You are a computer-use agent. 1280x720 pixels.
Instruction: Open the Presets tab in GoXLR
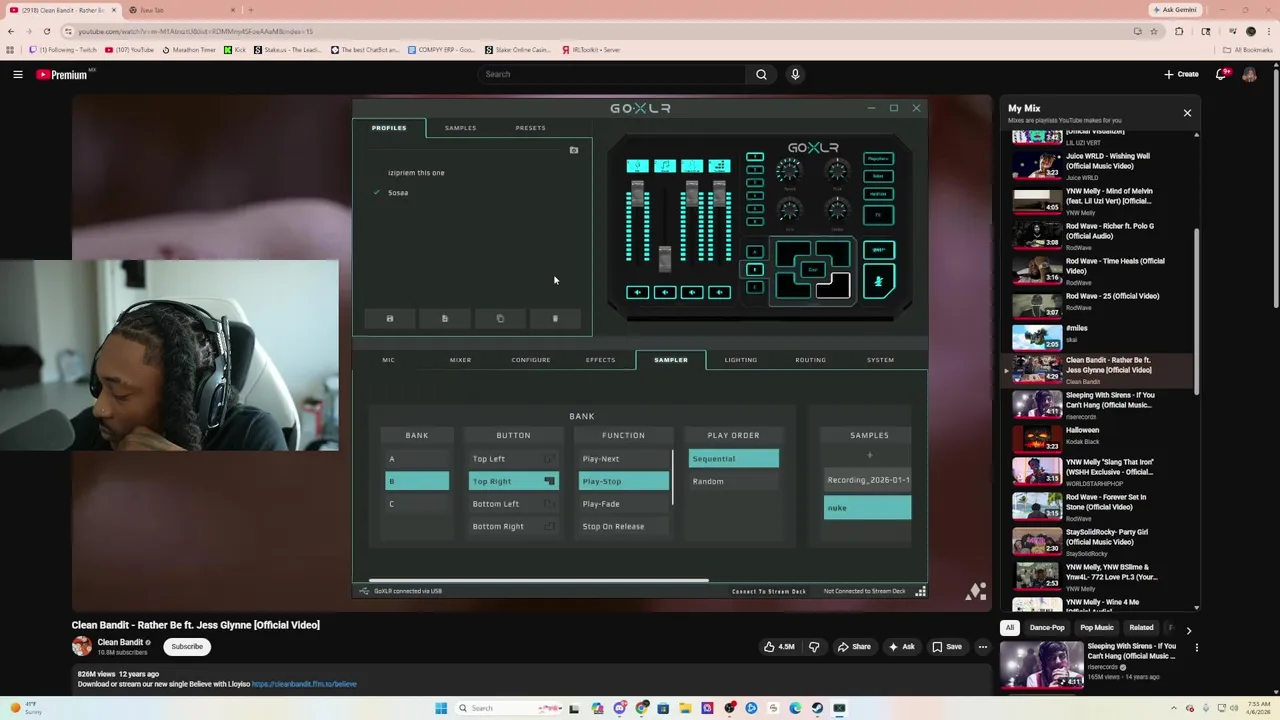click(x=530, y=128)
